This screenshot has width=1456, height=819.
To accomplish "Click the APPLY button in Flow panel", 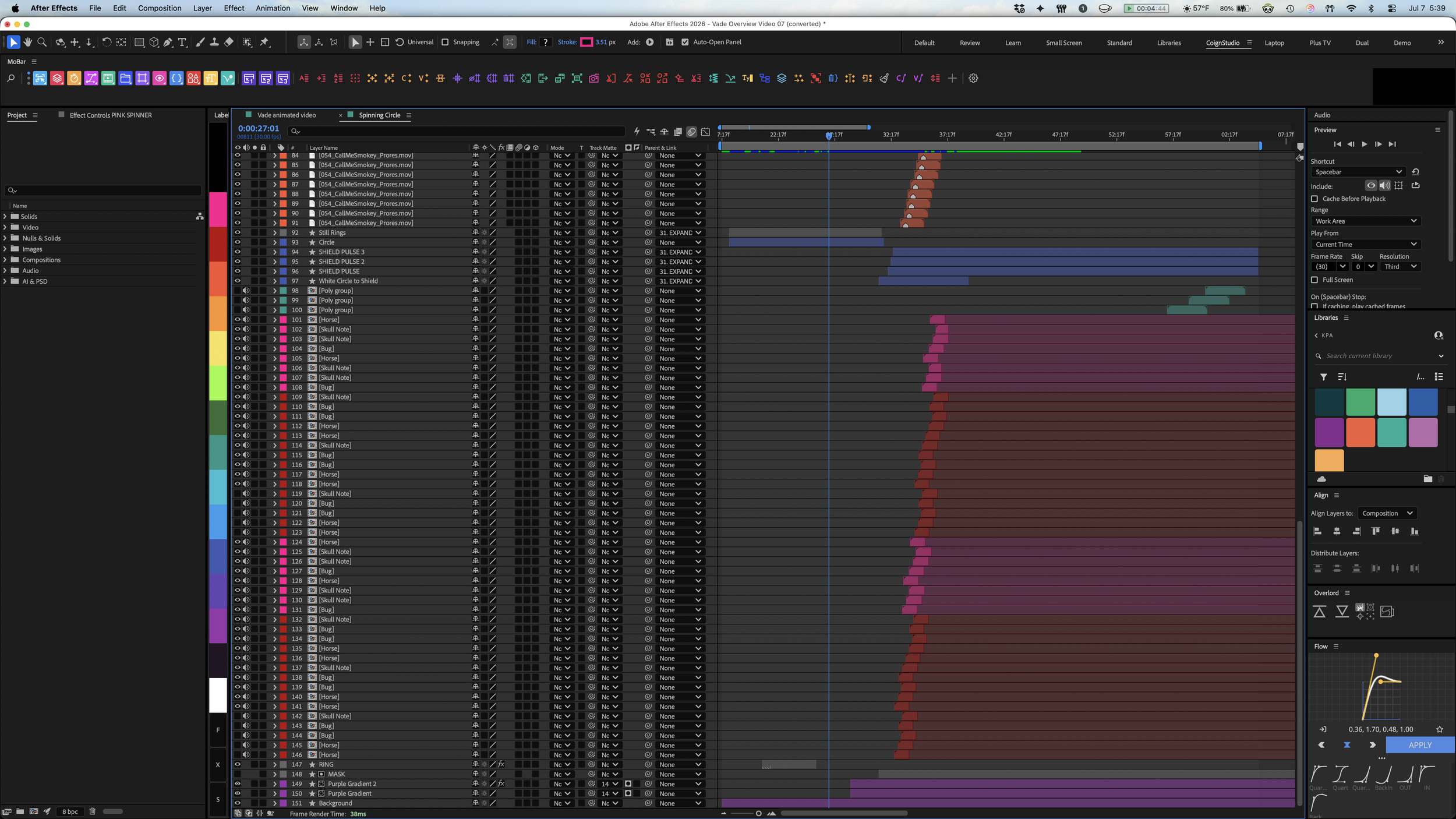I will [x=1420, y=746].
